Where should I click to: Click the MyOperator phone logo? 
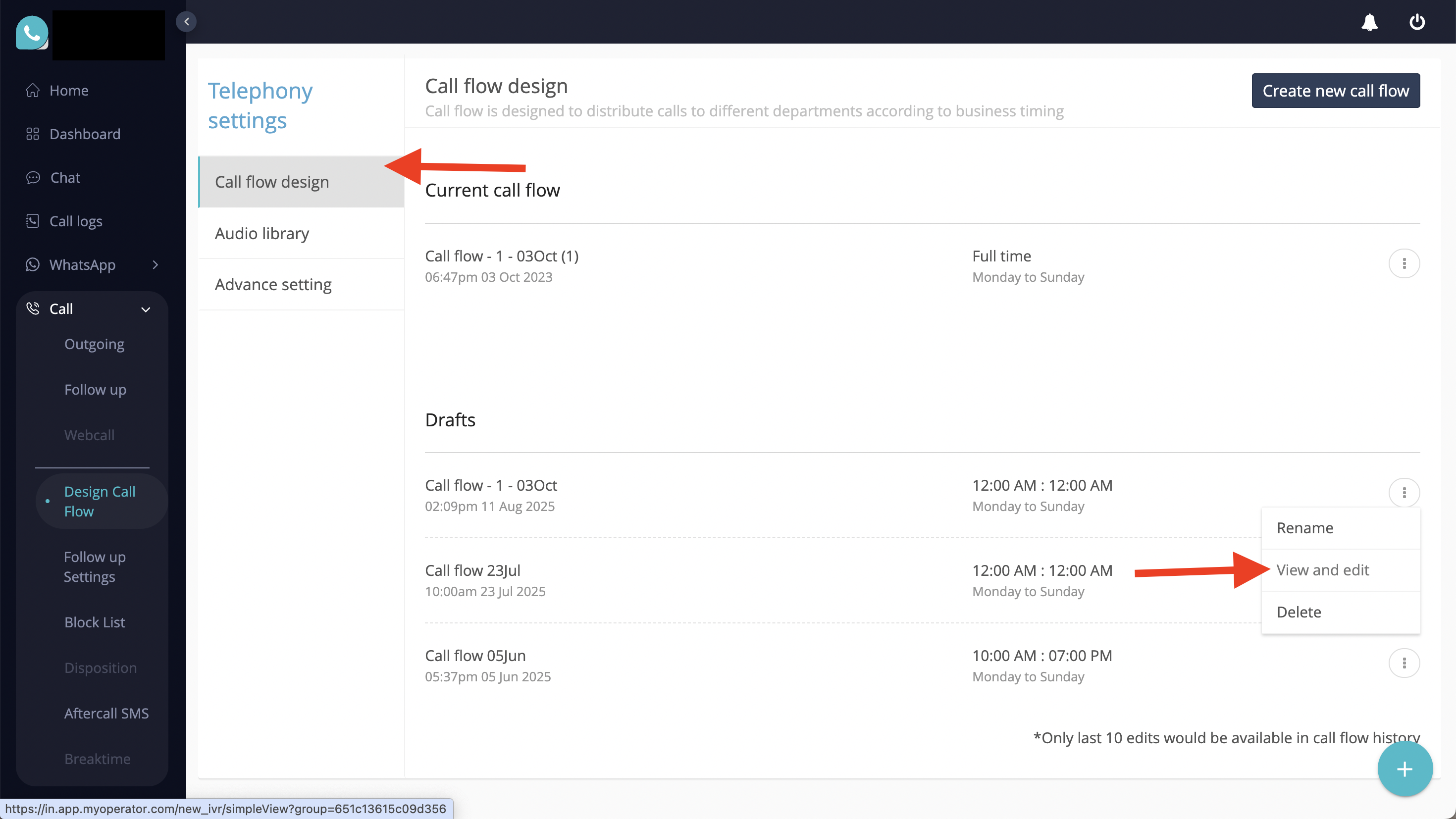point(32,33)
